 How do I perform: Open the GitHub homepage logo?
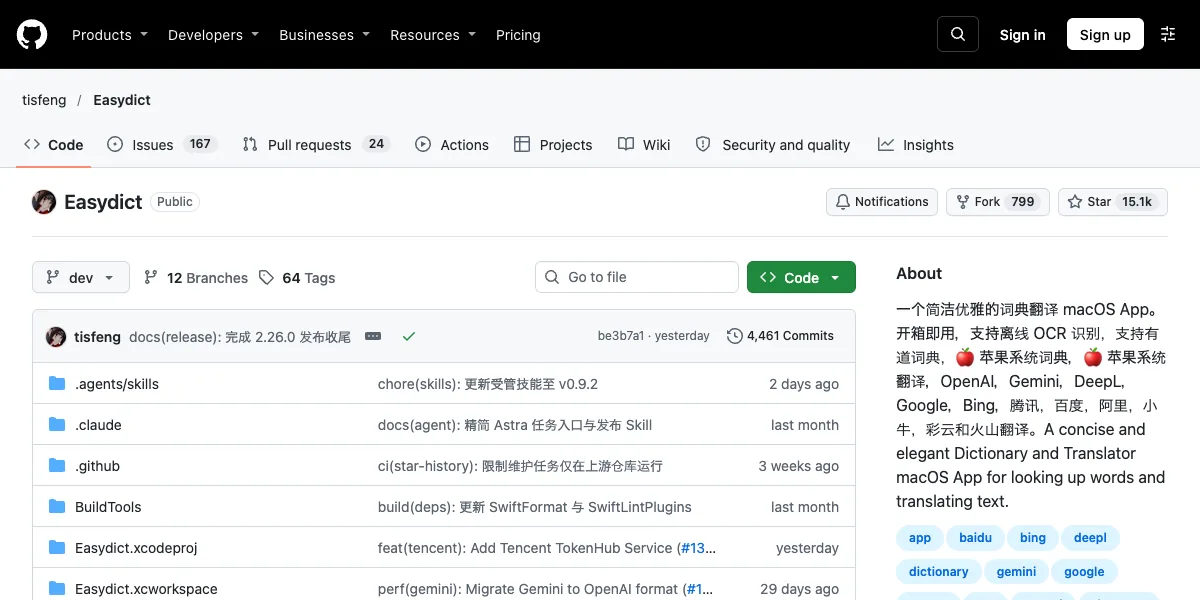tap(32, 35)
